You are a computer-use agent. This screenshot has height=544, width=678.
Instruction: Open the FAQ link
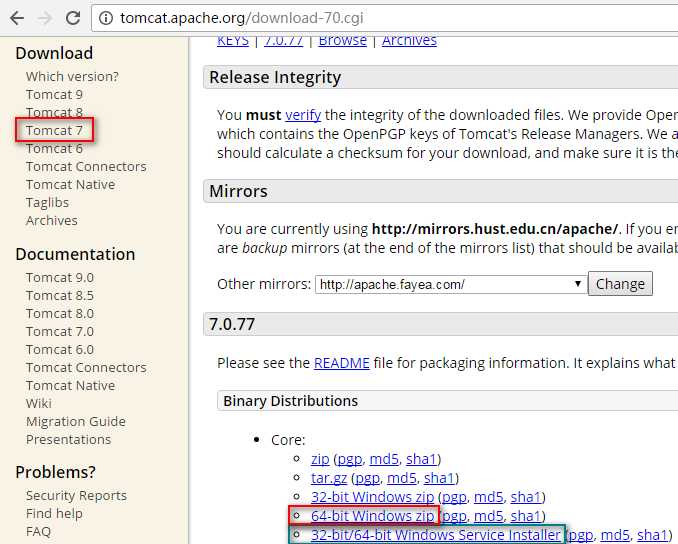click(38, 531)
